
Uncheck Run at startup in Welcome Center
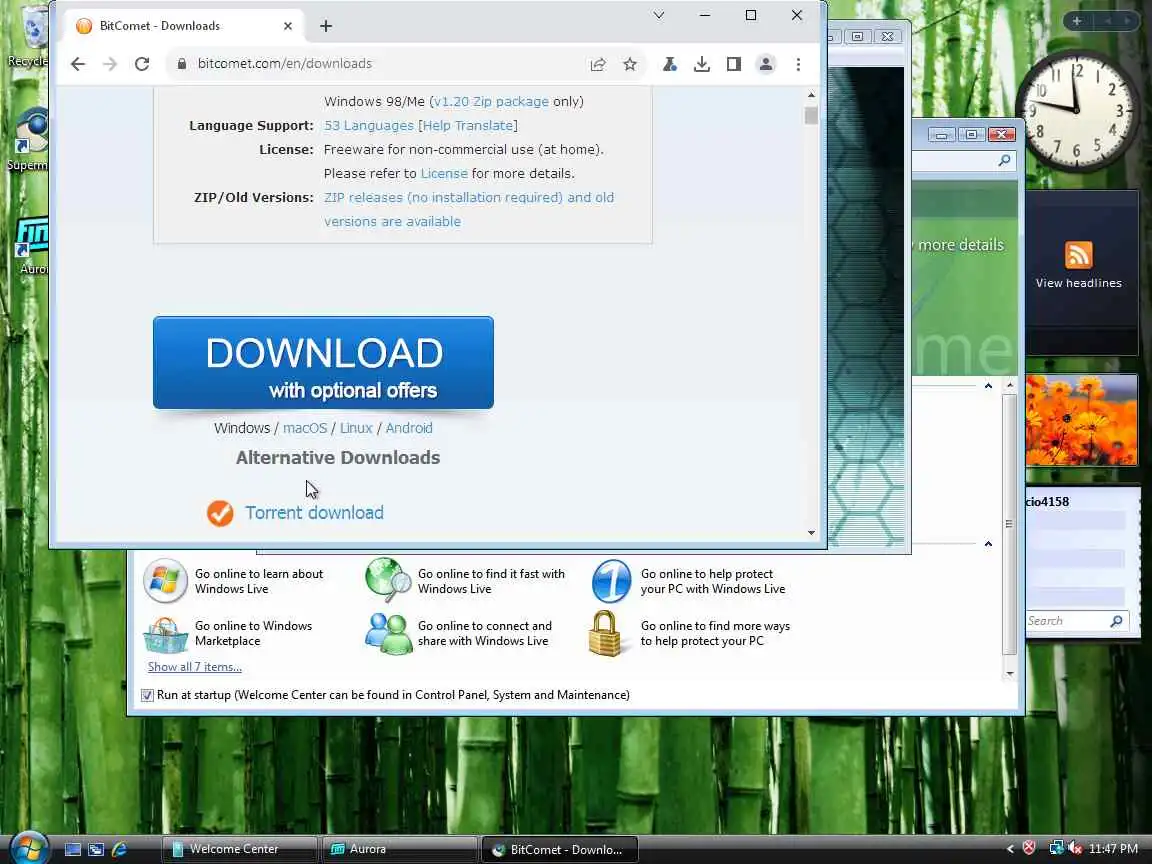pyautogui.click(x=147, y=695)
